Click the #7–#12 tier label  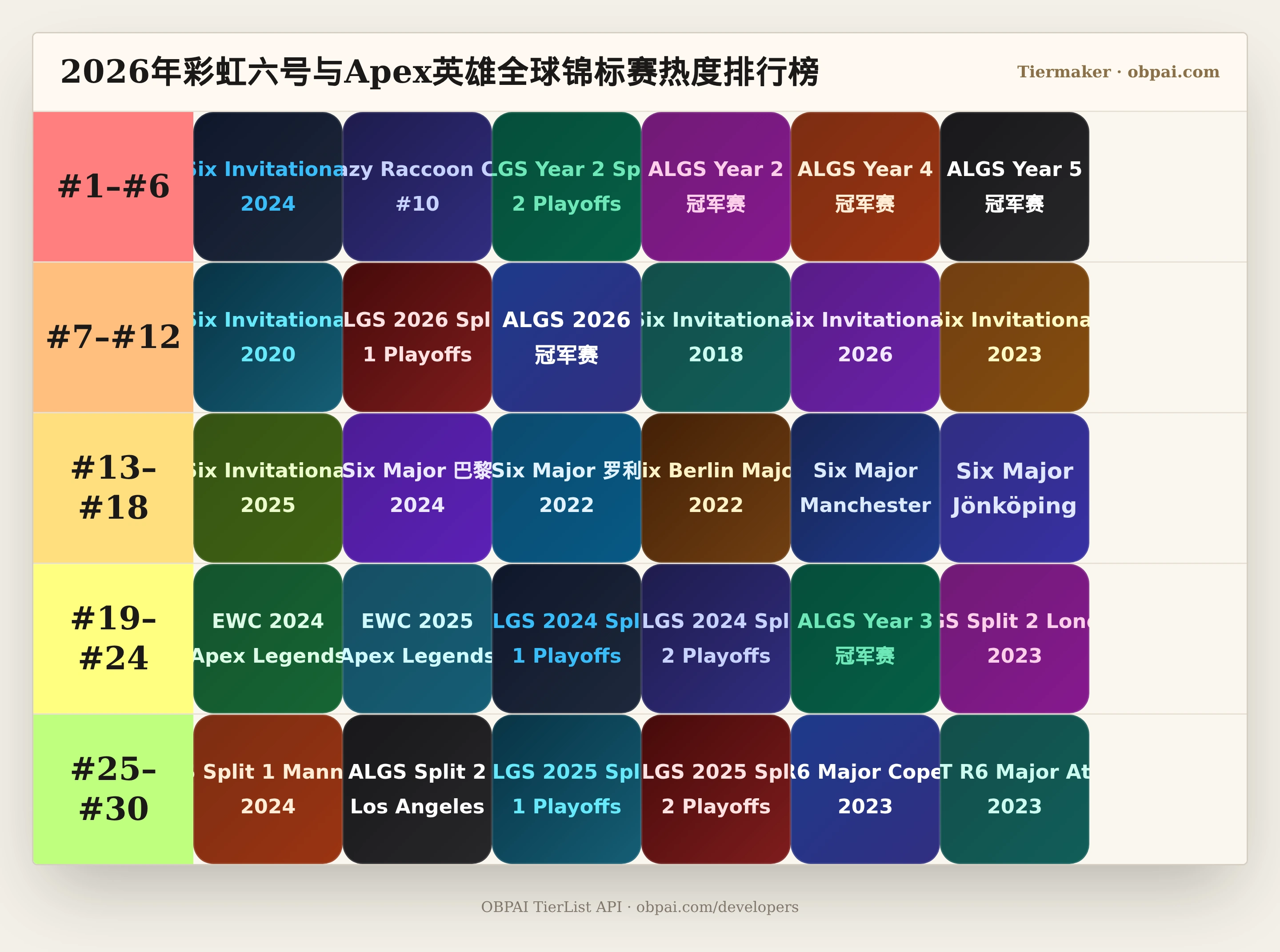coord(113,337)
